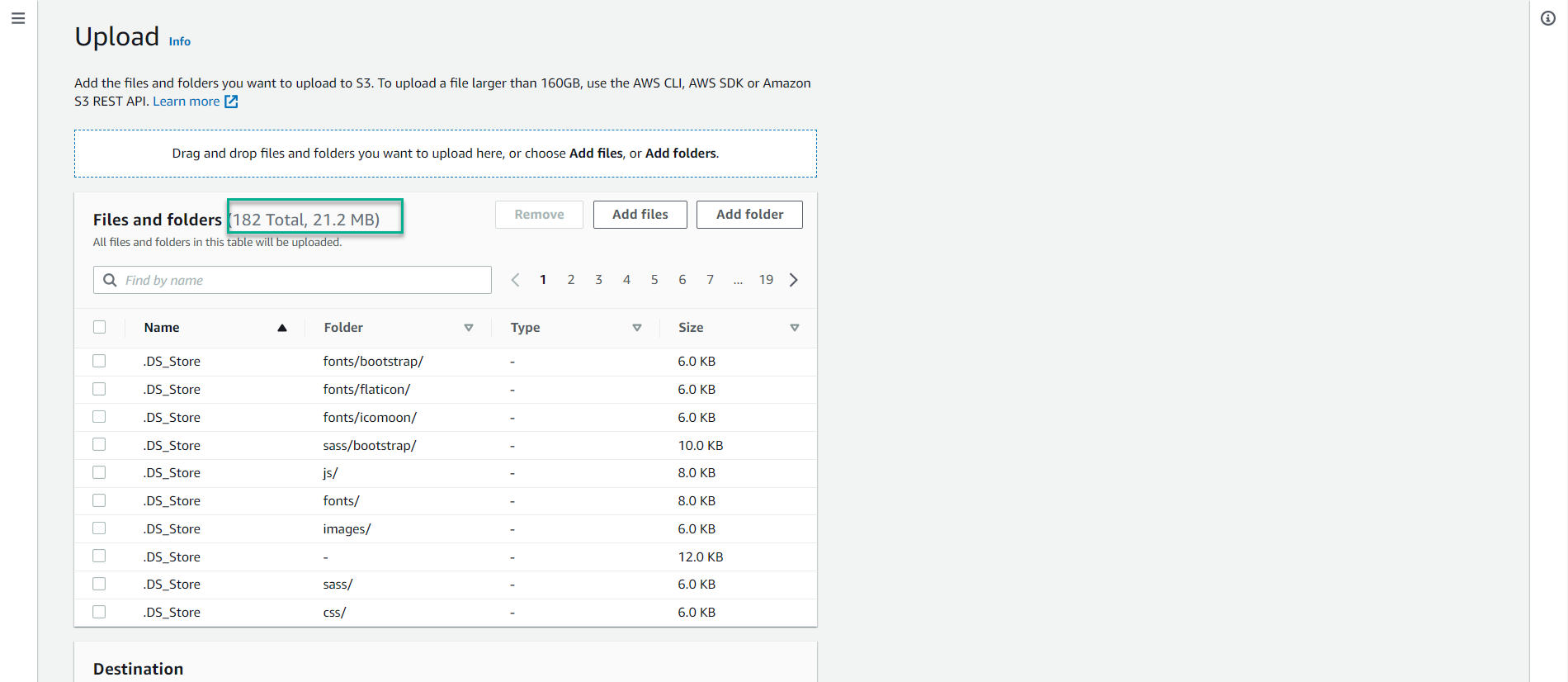1568x682 pixels.
Task: Click the Add files button
Action: pyautogui.click(x=640, y=215)
